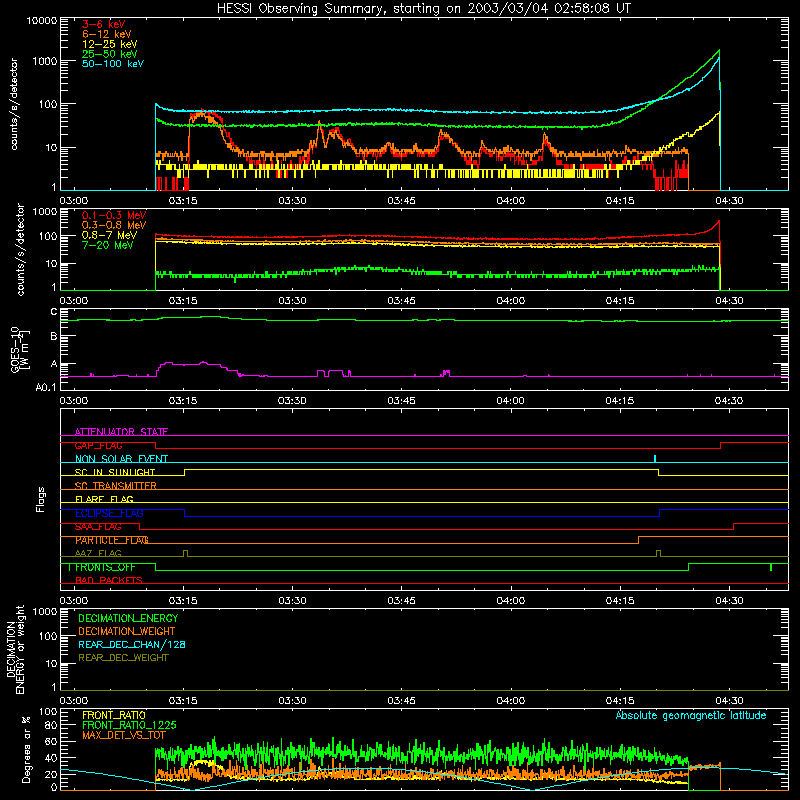The image size is (800, 800).
Task: Select the 12-25 keV legend label
Action: [110, 44]
